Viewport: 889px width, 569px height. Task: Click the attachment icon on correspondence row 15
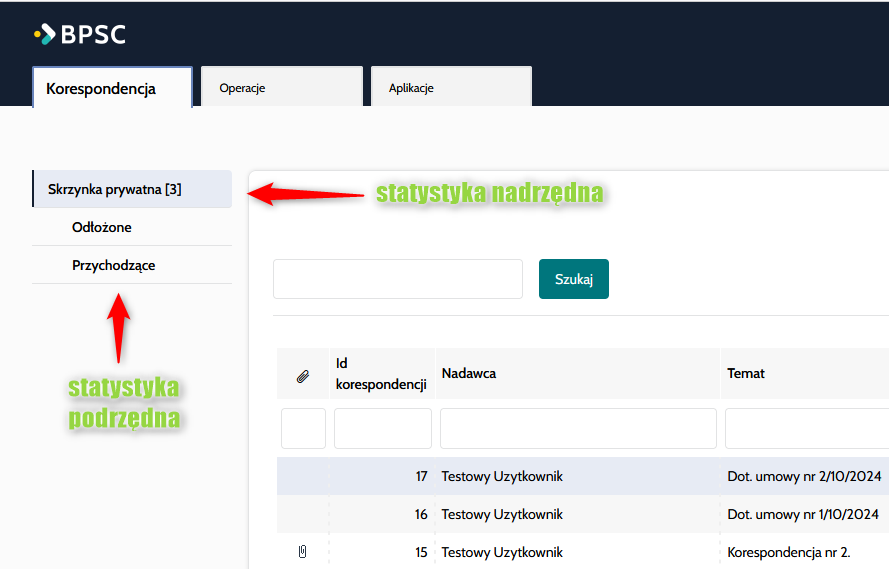point(303,552)
